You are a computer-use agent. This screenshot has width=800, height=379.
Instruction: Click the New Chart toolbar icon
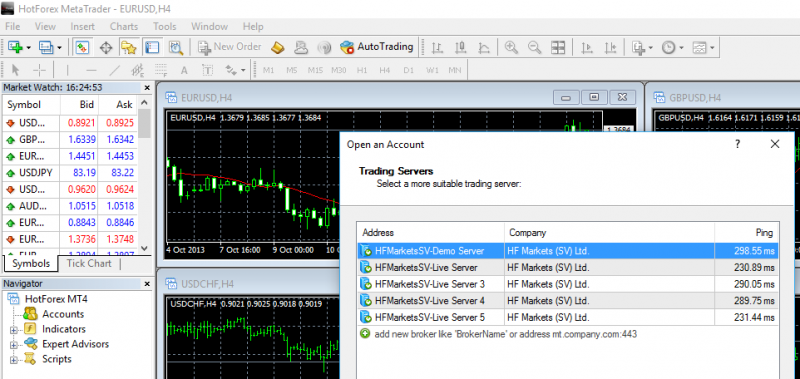click(16, 47)
